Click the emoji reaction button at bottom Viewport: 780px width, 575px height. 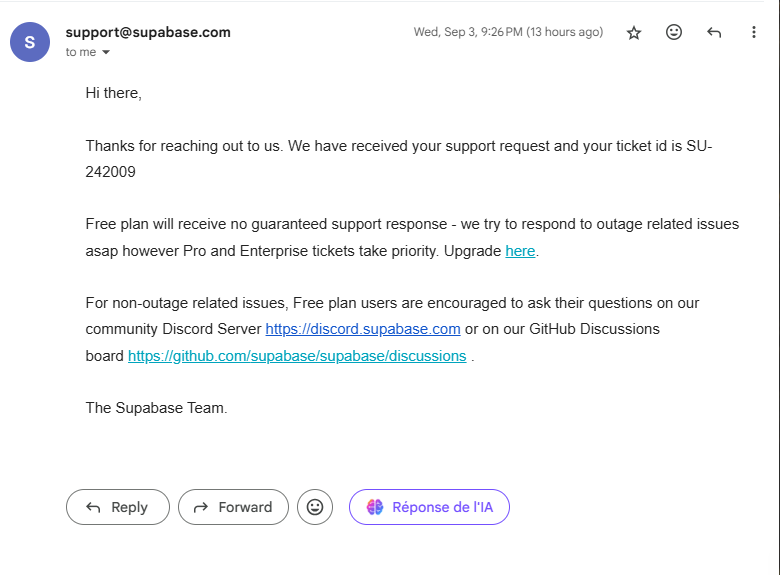point(315,507)
